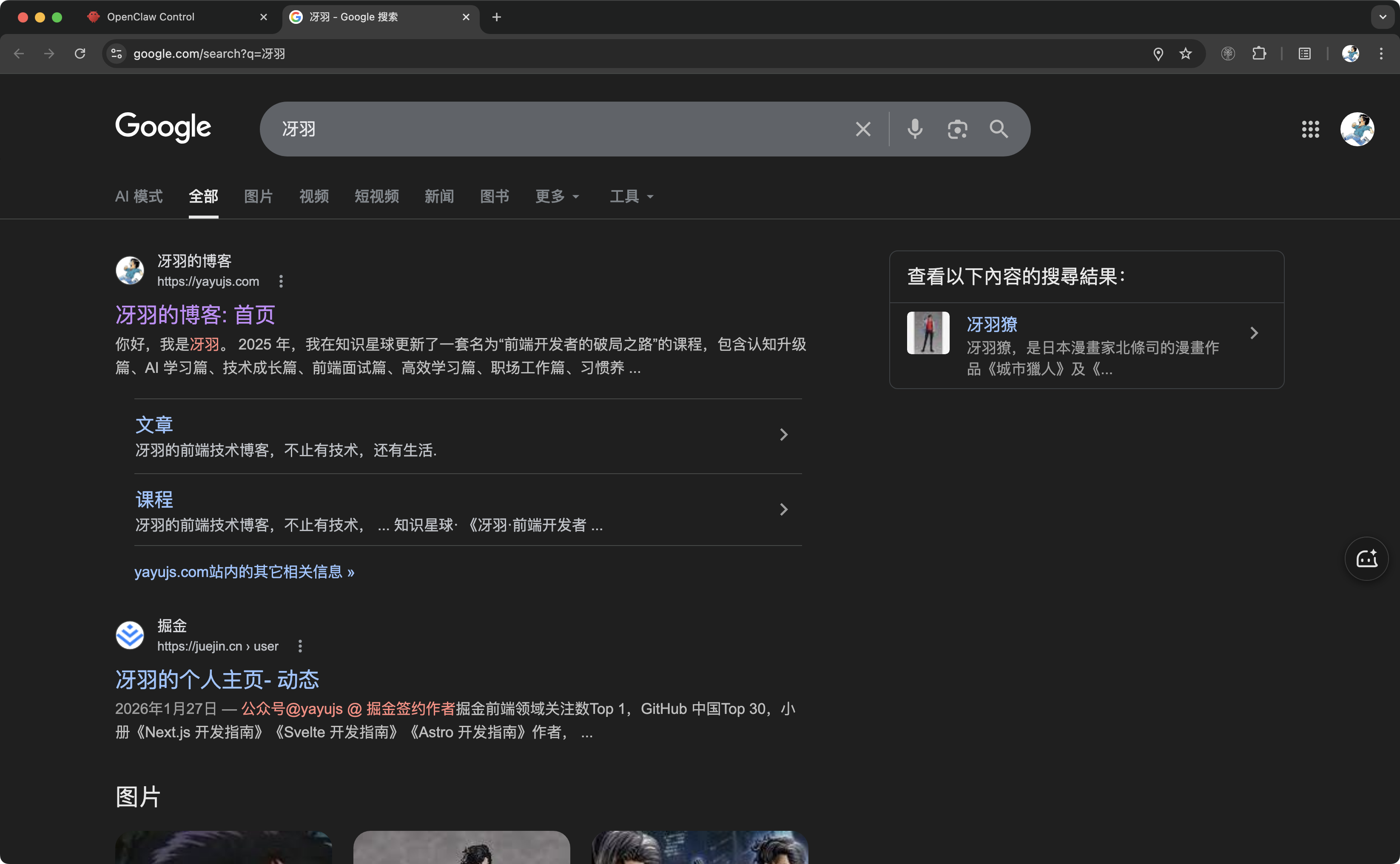Click the 掘金 site favicon
Image resolution: width=1400 pixels, height=864 pixels.
pos(130,635)
